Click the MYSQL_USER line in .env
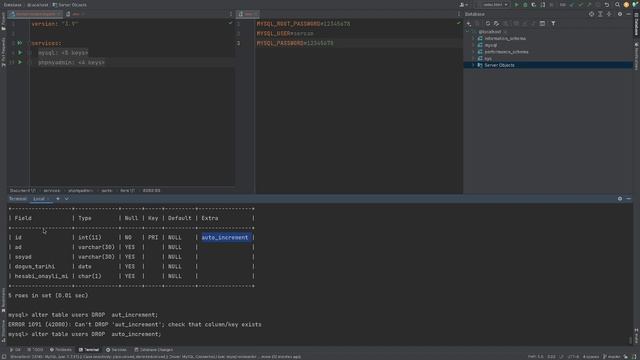The height and width of the screenshot is (360, 640). click(x=285, y=33)
